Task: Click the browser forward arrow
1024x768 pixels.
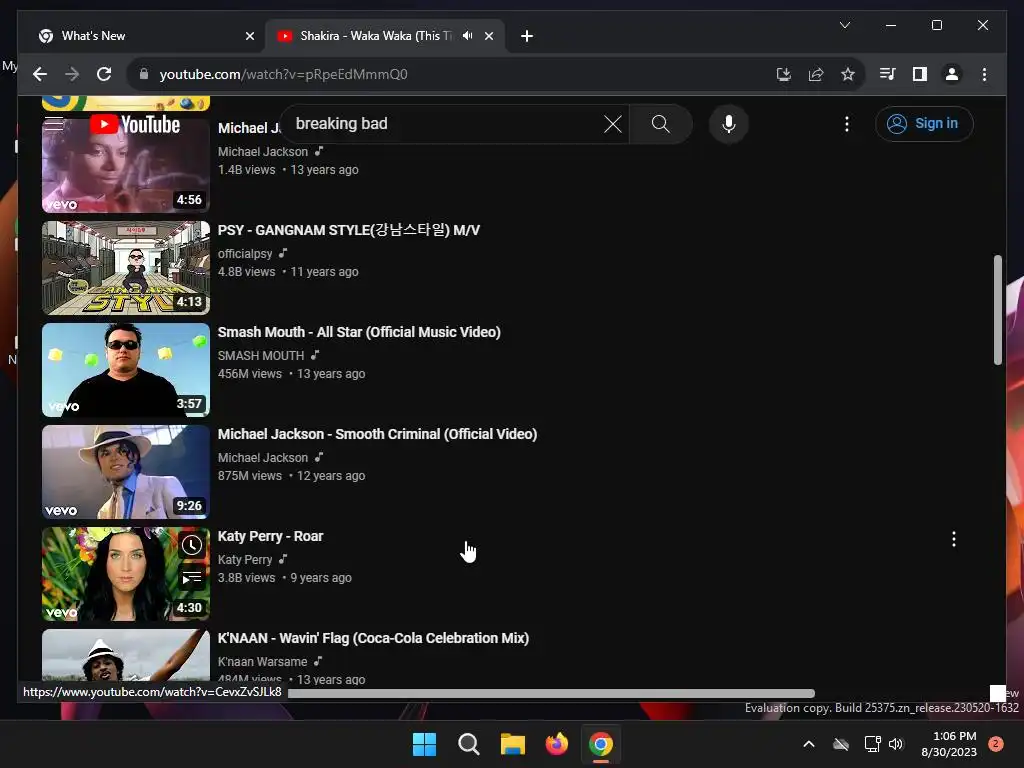Action: pyautogui.click(x=72, y=74)
